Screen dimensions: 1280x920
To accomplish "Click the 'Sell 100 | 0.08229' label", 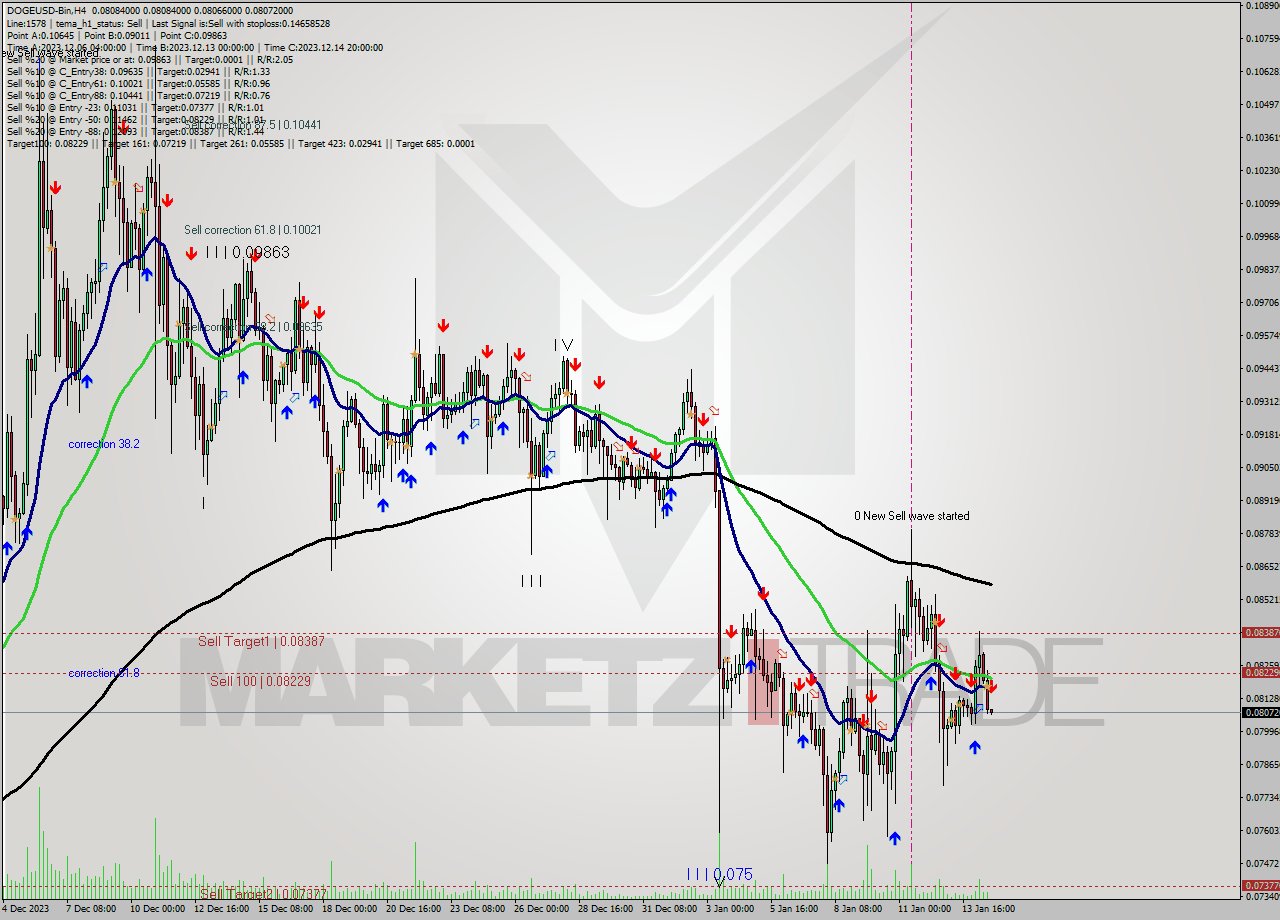I will 260,681.
